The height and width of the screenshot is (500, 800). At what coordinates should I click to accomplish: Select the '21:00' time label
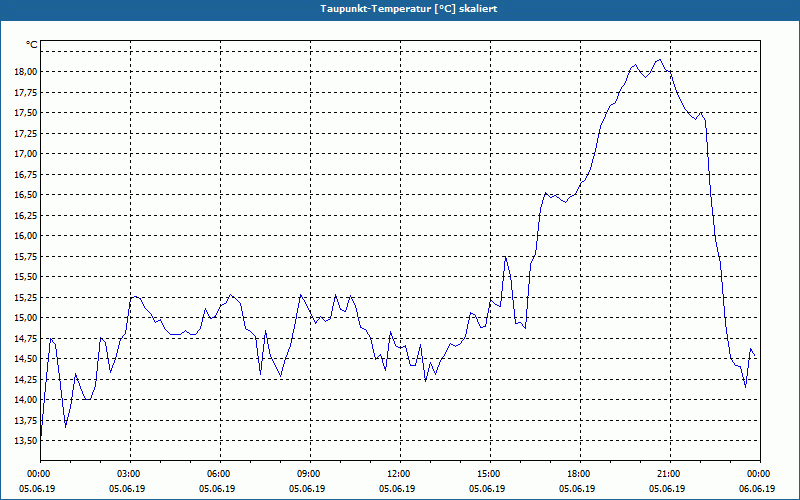668,474
